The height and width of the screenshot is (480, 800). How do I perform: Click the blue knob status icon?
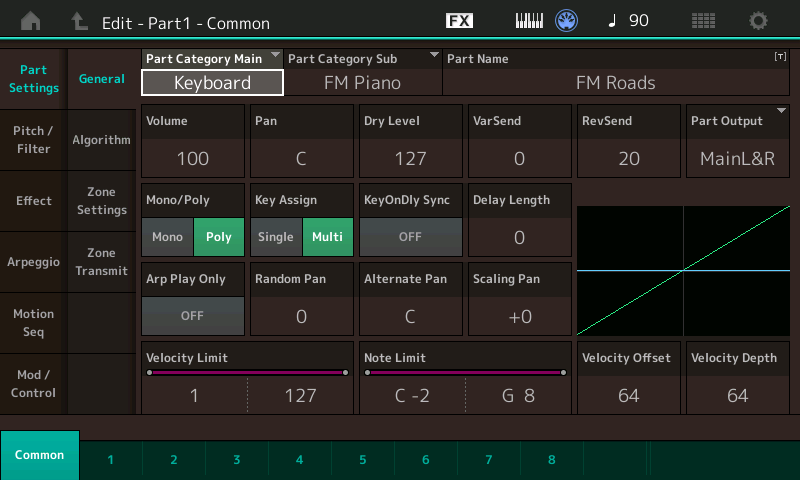(567, 20)
